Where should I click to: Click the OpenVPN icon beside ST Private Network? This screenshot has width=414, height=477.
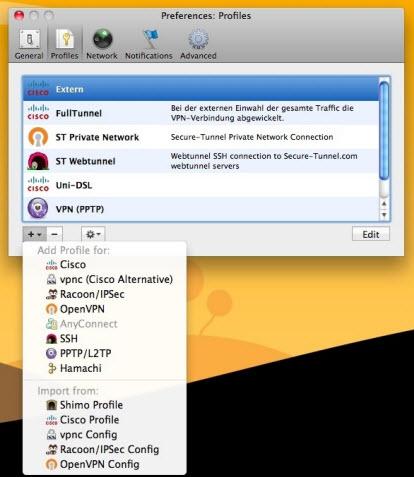38,137
